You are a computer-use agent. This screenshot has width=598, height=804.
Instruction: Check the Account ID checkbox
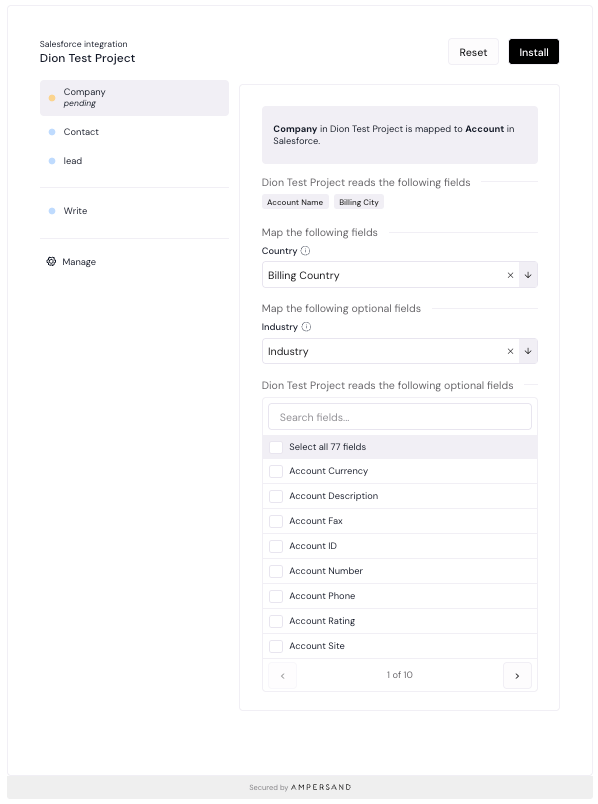pyautogui.click(x=276, y=546)
